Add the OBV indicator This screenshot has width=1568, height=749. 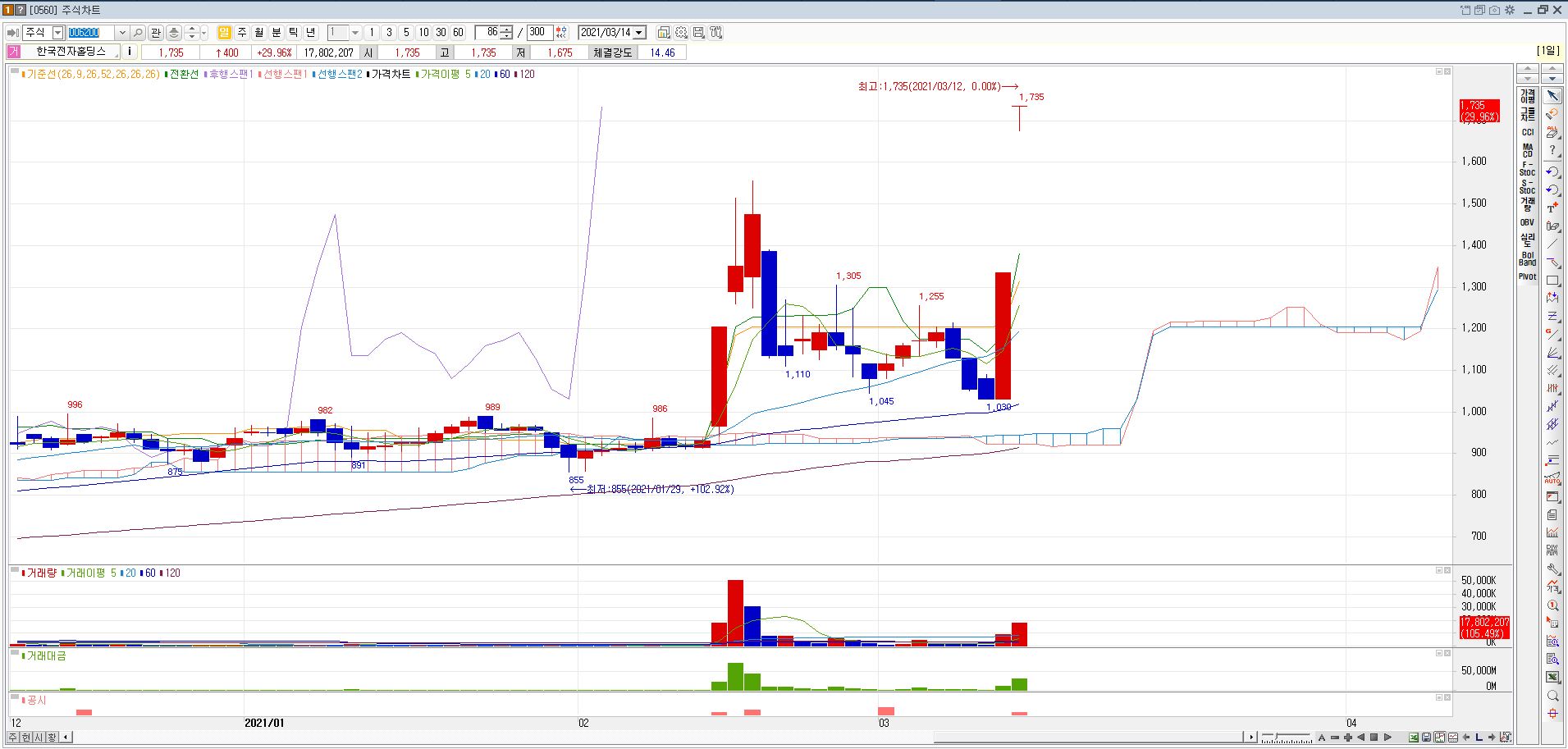[x=1527, y=222]
